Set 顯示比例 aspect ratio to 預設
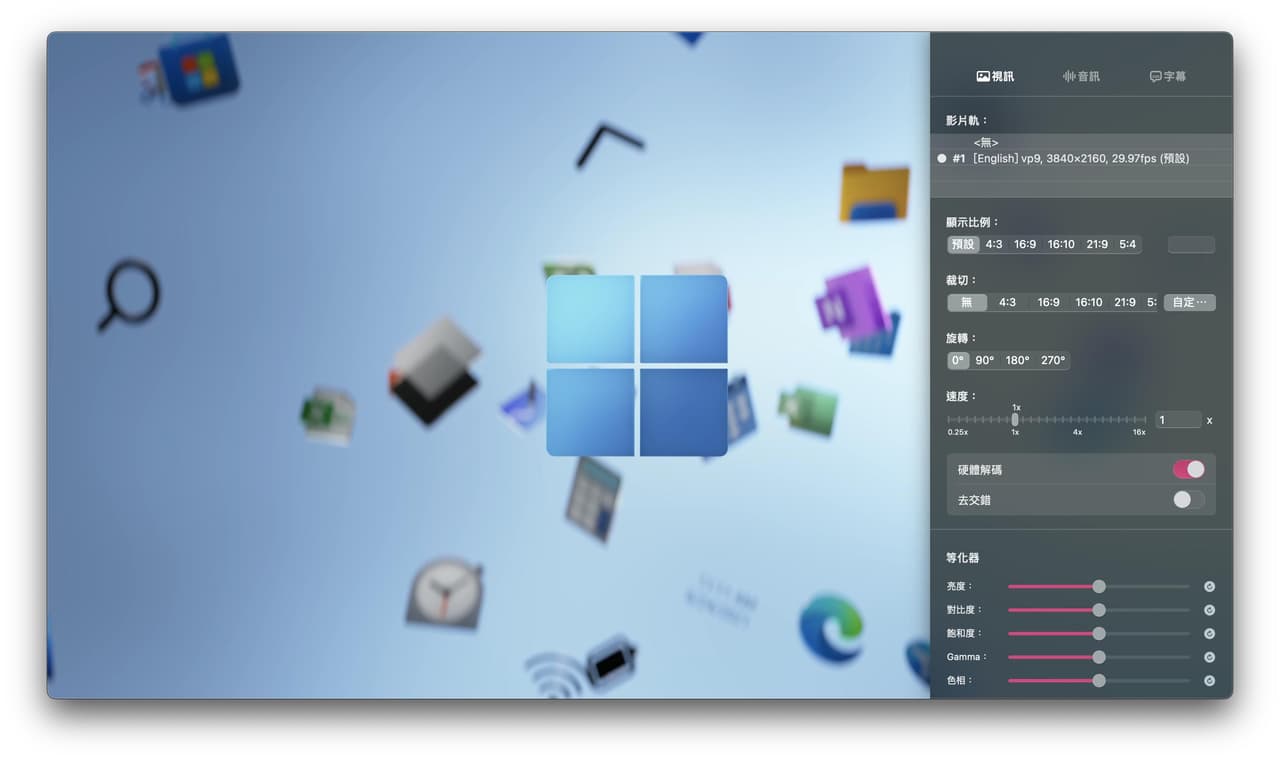This screenshot has width=1280, height=761. 963,244
